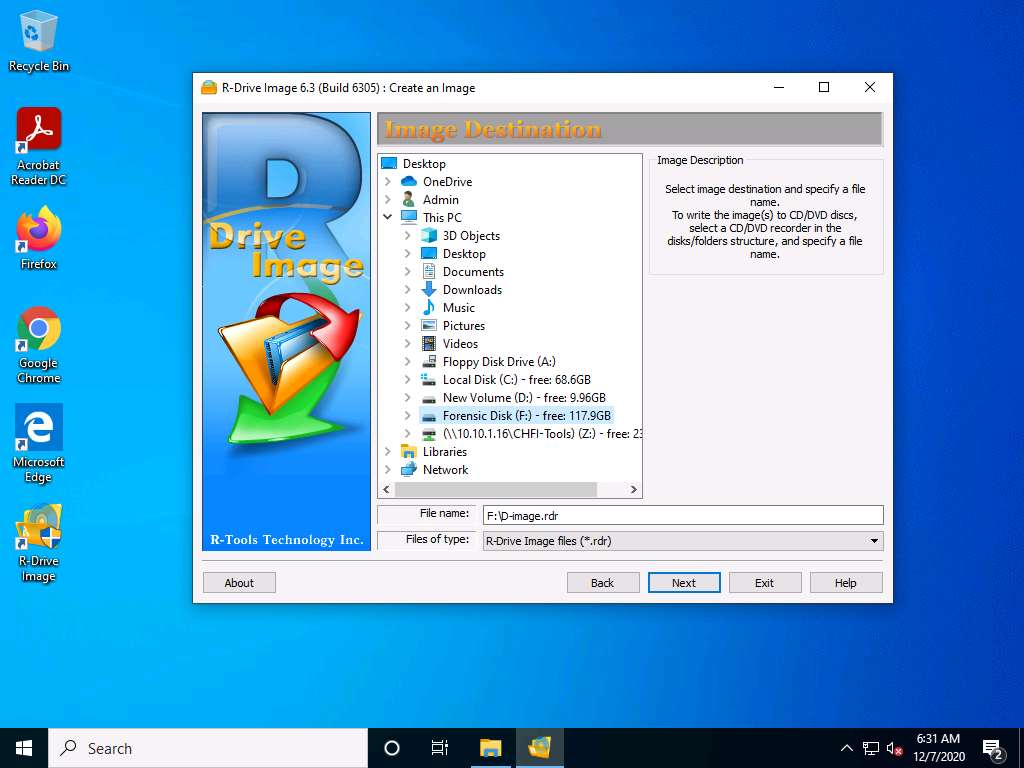Screen dimensions: 1024x768
Task: Select Desktop folder under This PC
Action: [x=464, y=253]
